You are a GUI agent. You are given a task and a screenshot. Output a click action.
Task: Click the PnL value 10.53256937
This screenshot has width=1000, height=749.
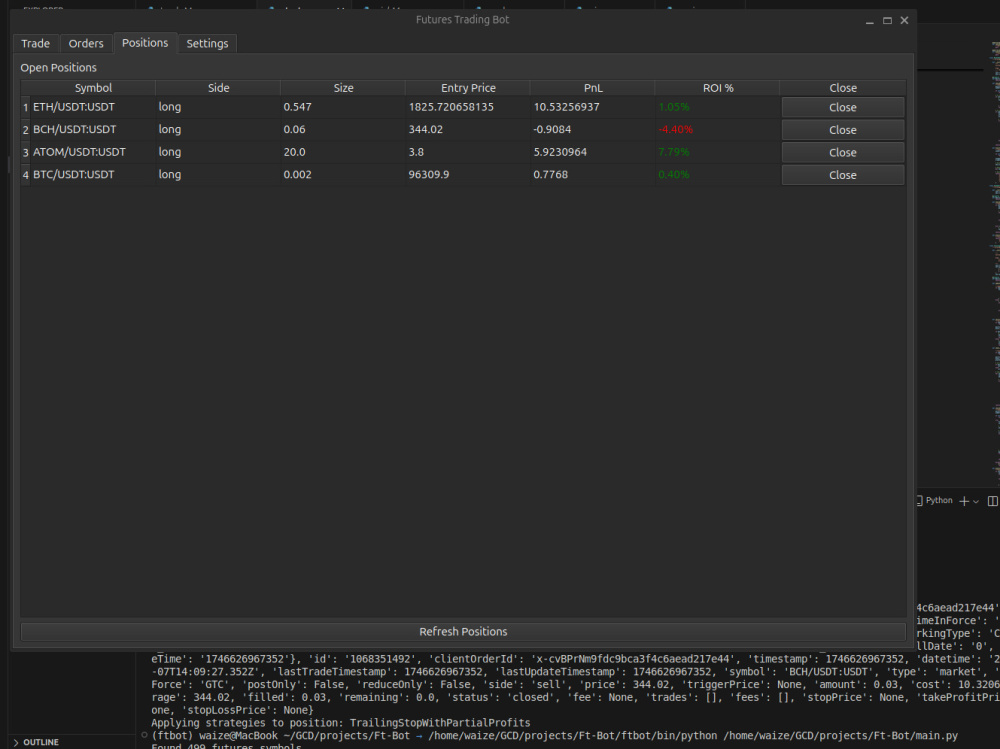(566, 107)
